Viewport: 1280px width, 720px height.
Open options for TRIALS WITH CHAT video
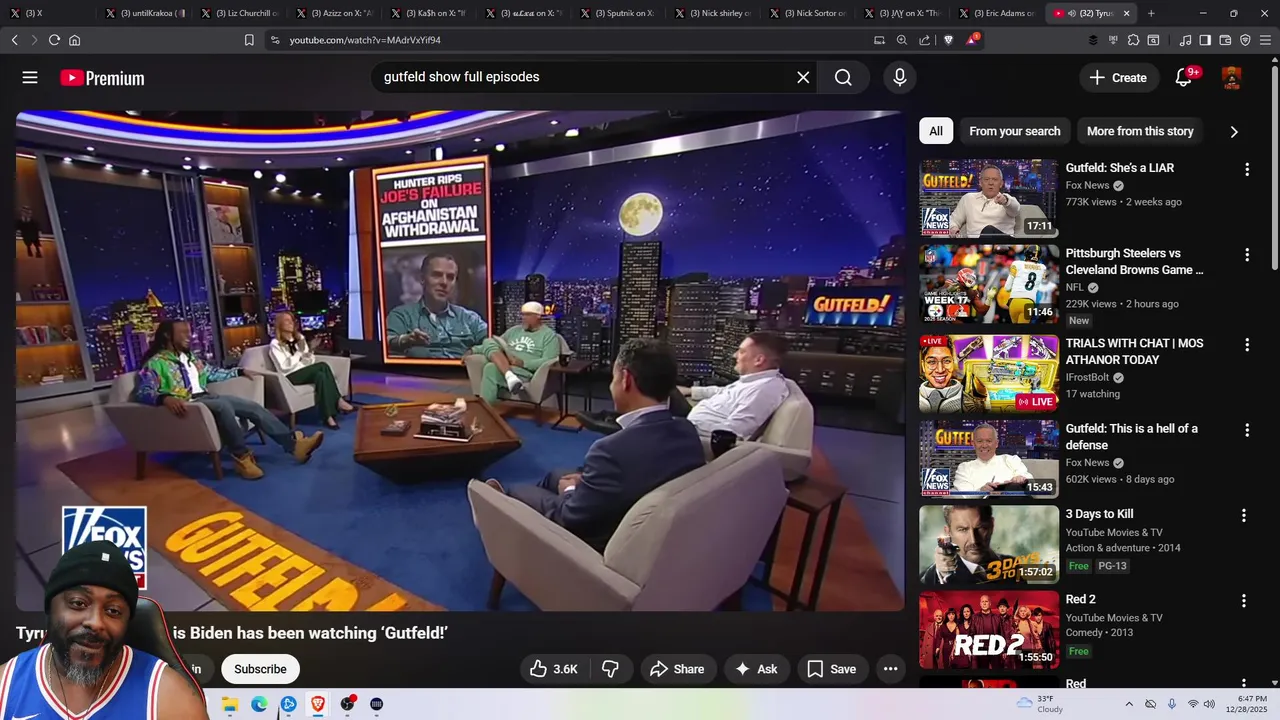1246,345
